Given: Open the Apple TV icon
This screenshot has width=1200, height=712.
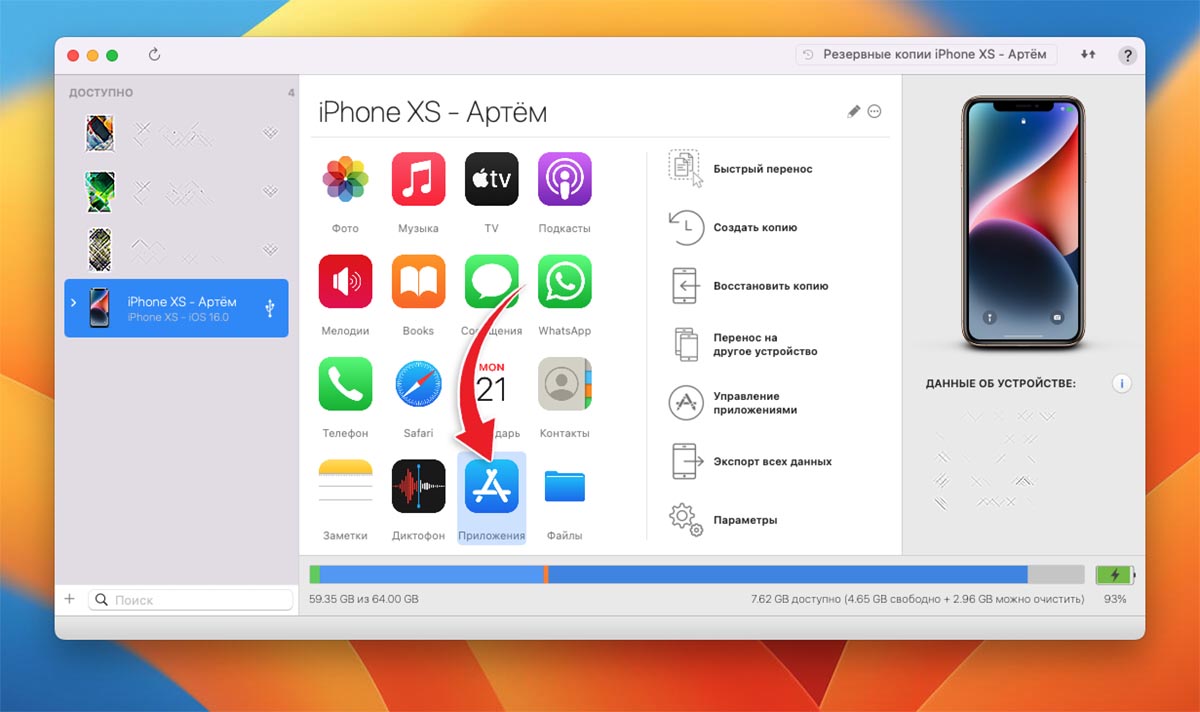Looking at the screenshot, I should (491, 179).
